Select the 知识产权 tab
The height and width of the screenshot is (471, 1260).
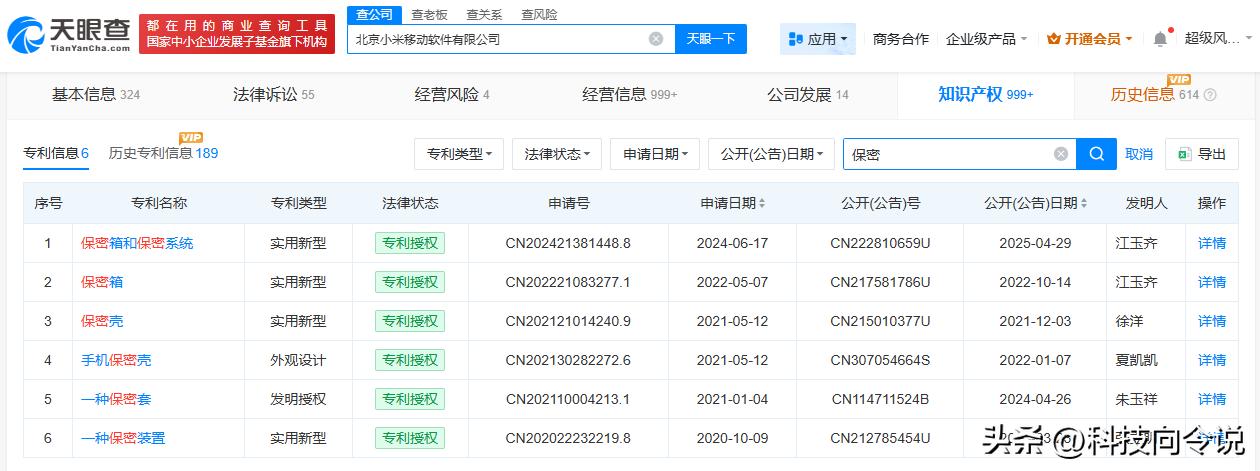(986, 95)
